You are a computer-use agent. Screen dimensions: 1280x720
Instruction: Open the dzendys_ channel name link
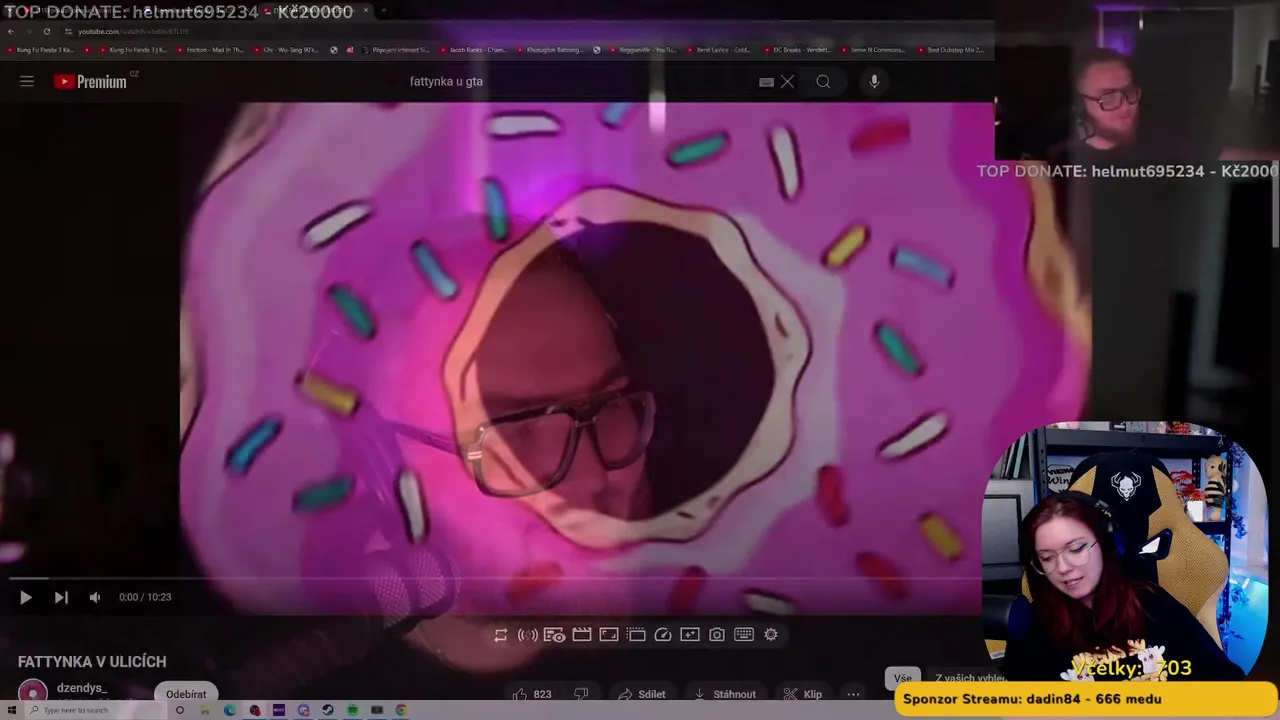82,688
